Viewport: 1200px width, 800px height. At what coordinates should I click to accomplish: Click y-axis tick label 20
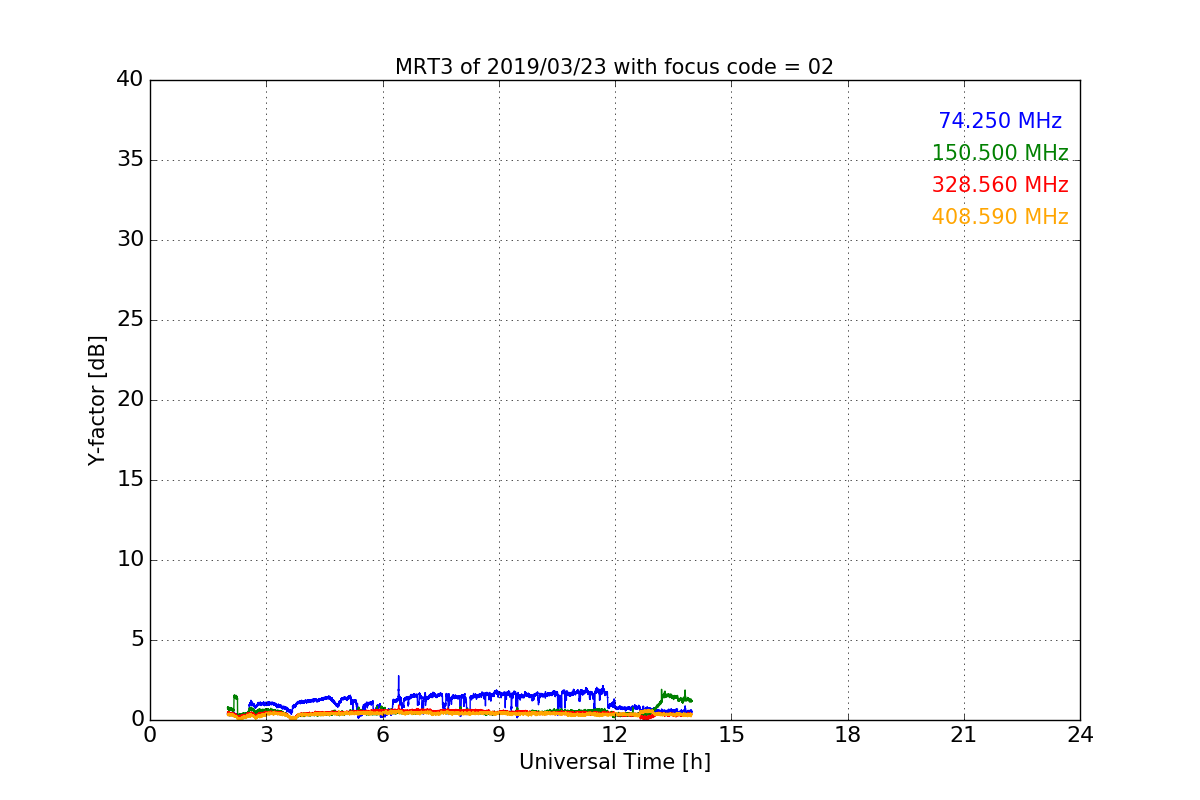130,400
